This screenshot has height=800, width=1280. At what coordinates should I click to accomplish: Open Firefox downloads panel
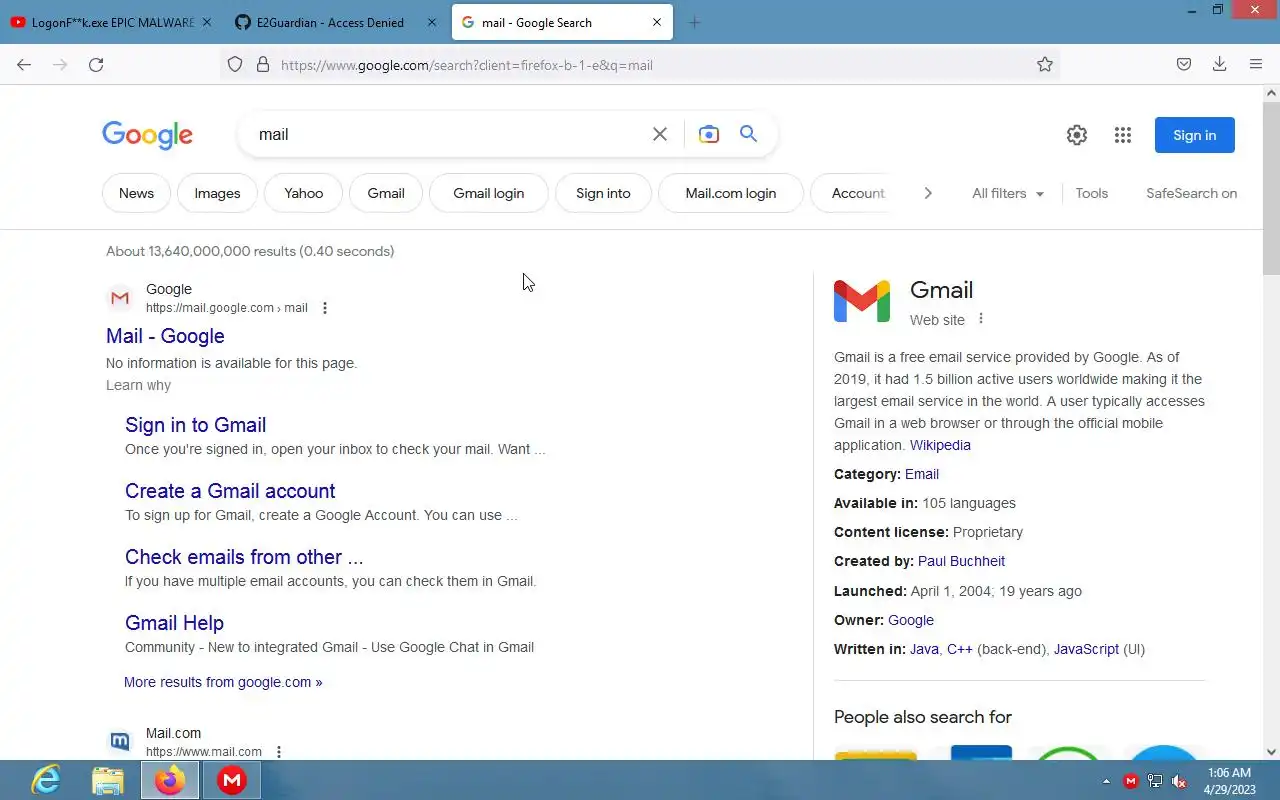[x=1220, y=65]
